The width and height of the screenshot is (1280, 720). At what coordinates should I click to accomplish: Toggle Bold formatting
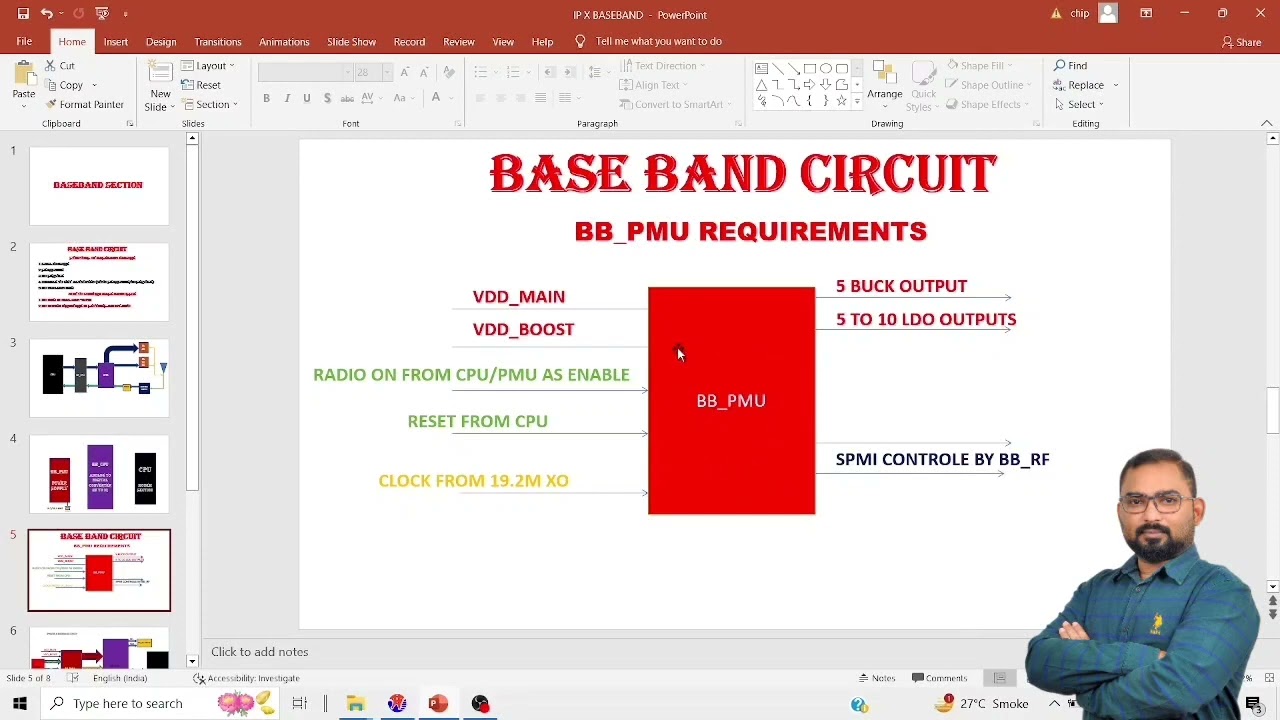coord(266,98)
